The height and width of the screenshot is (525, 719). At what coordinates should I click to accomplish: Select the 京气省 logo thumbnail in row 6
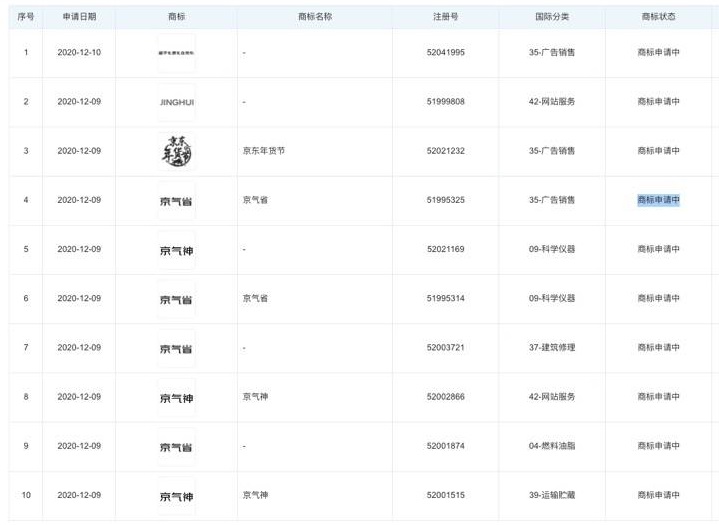[x=176, y=299]
